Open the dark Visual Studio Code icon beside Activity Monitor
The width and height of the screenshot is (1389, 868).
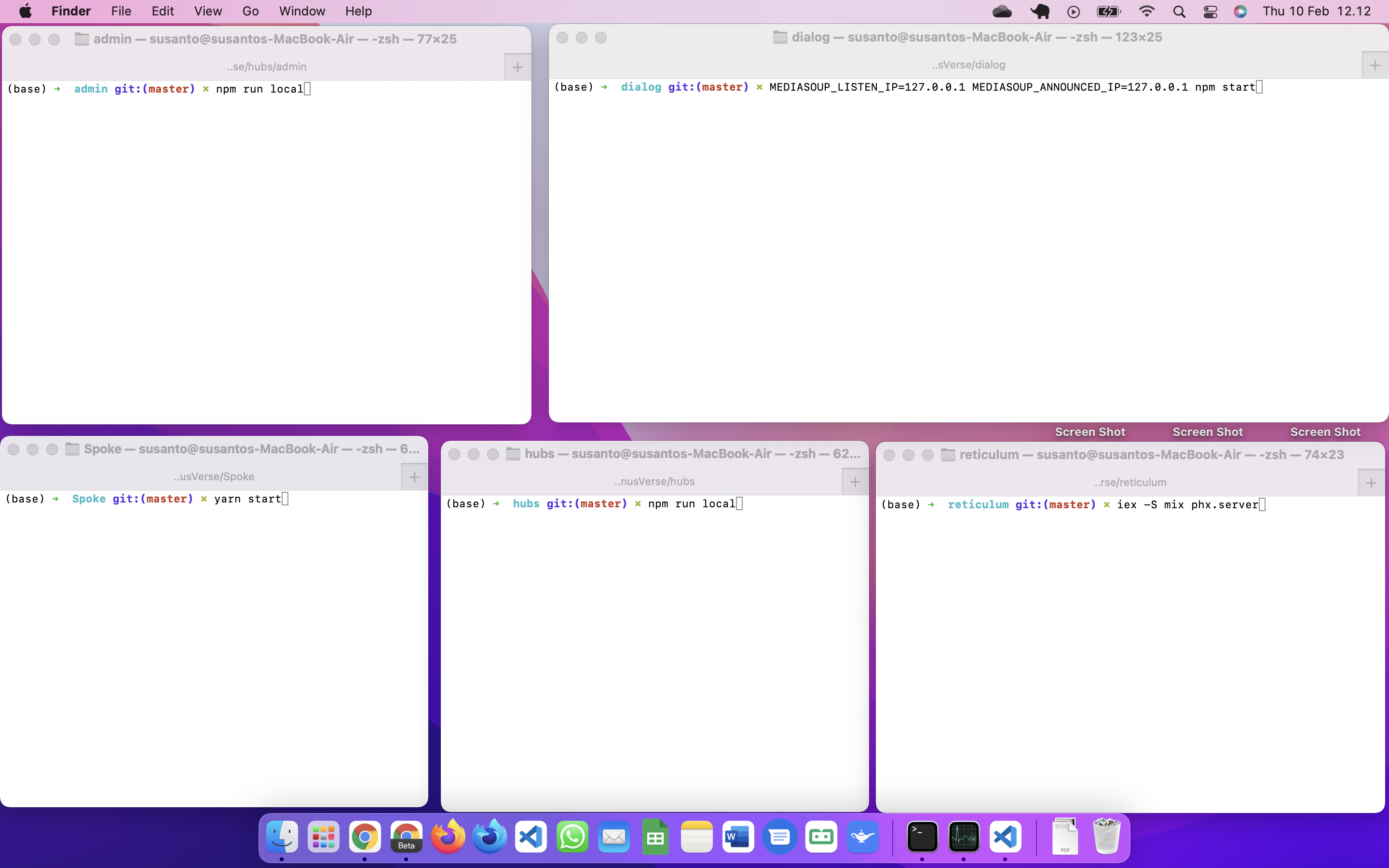1005,837
